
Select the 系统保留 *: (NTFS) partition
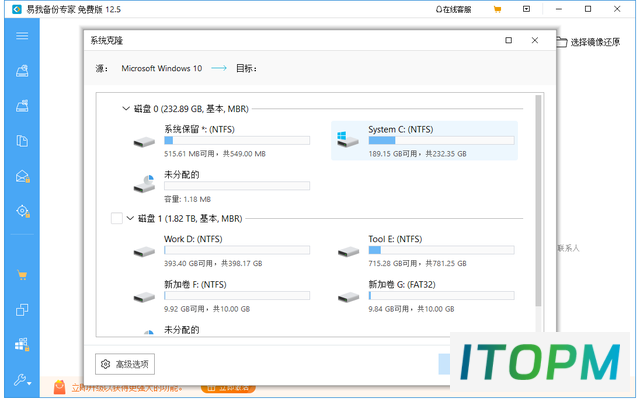click(220, 141)
